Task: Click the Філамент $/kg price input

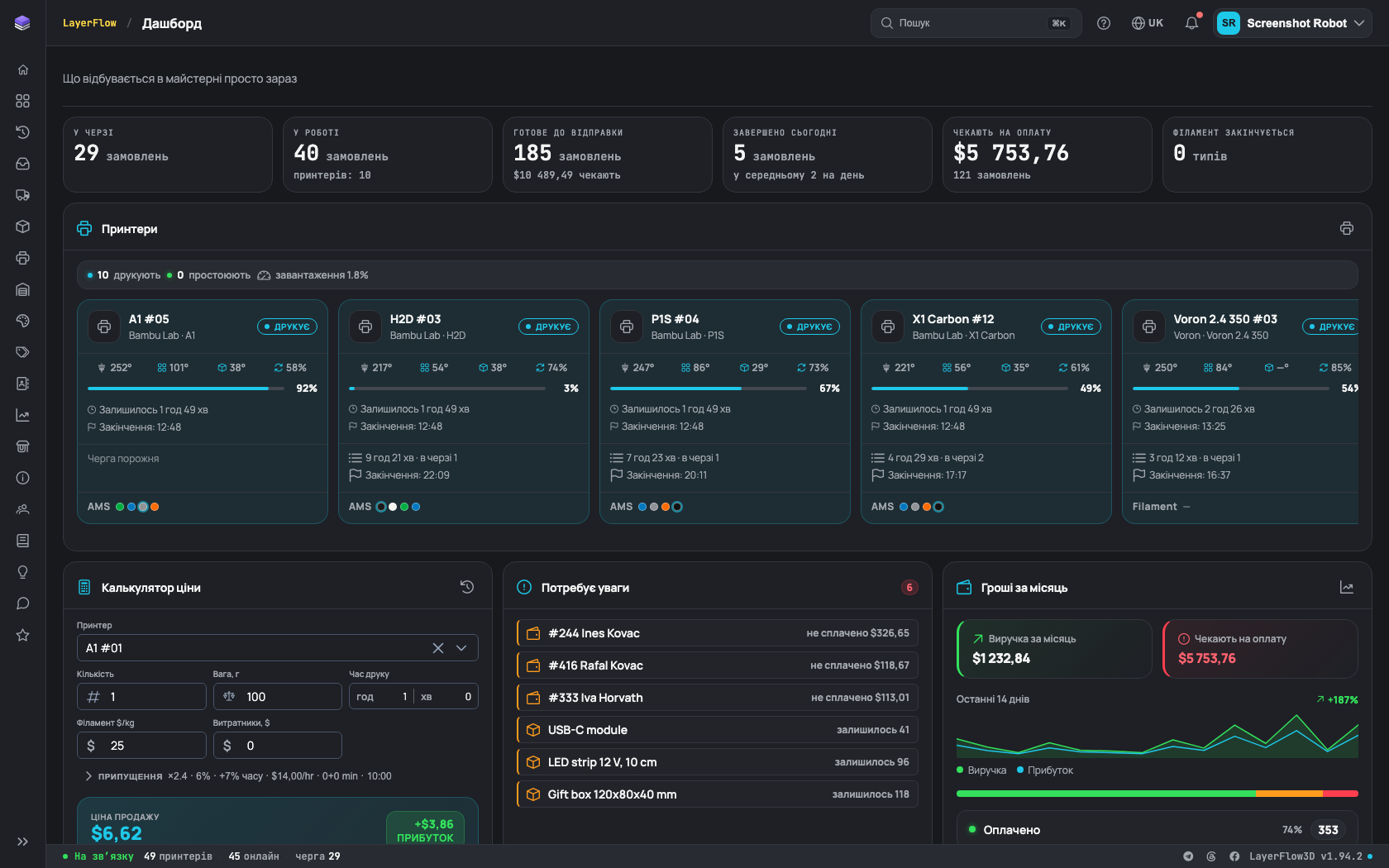Action: (141, 746)
